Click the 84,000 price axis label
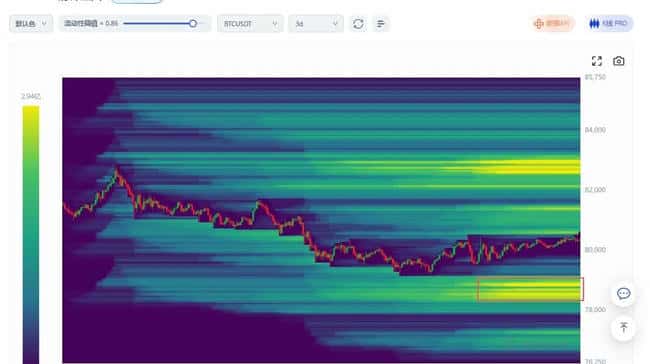 595,130
